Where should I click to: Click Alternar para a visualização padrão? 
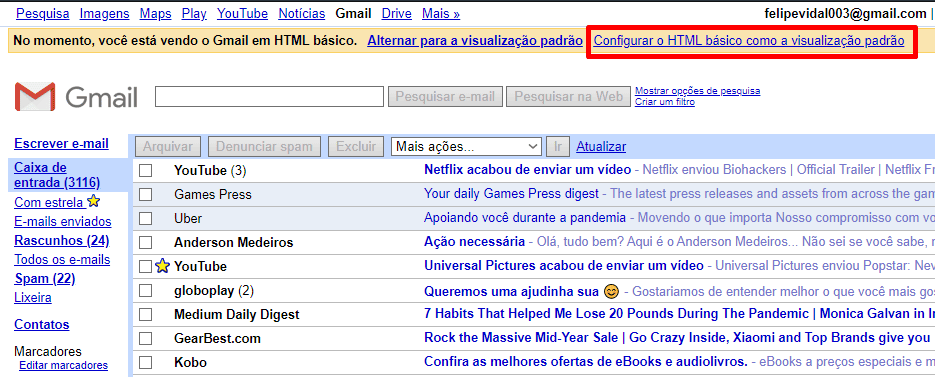click(475, 41)
